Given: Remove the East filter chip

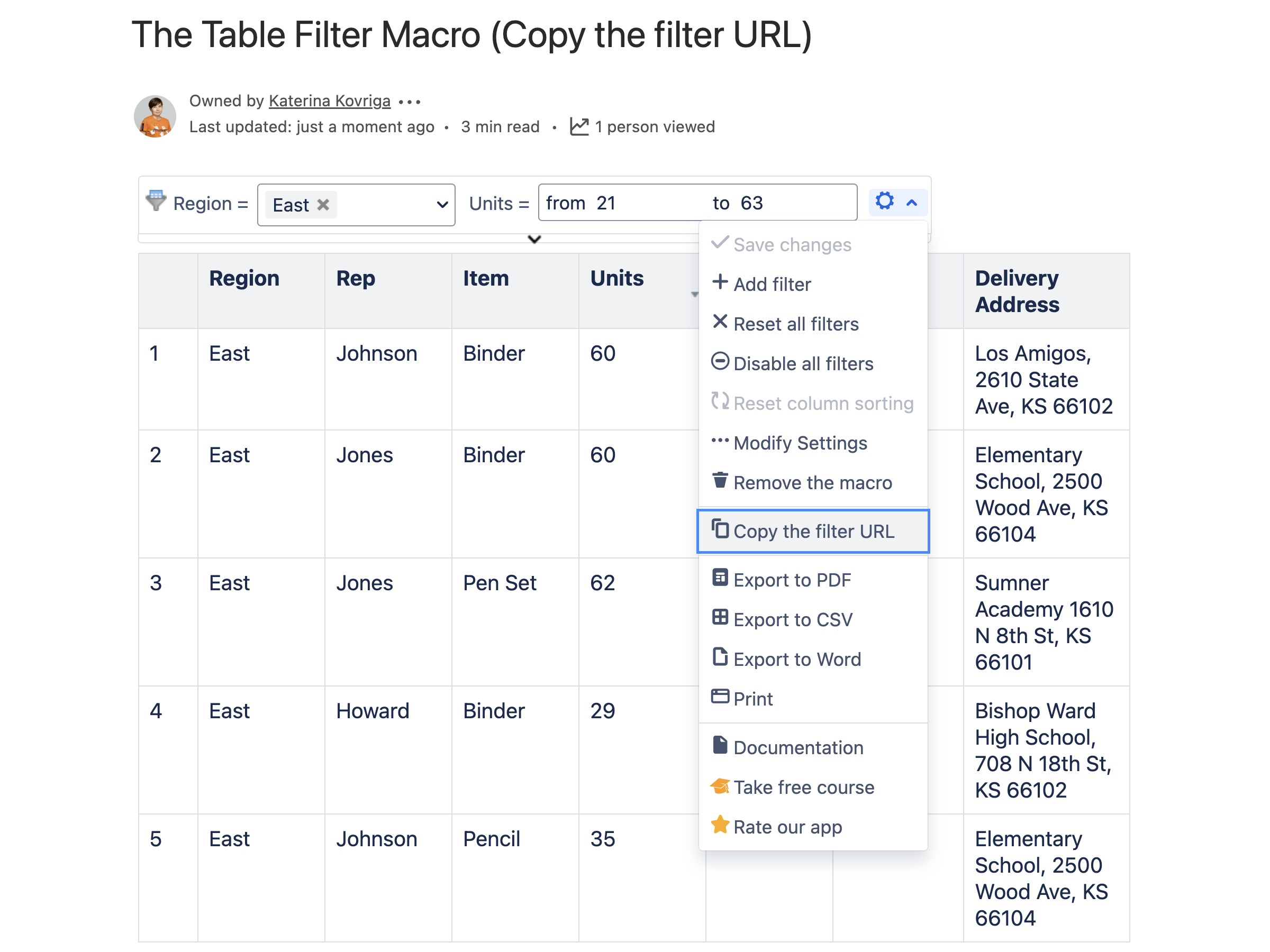Looking at the screenshot, I should (x=323, y=204).
